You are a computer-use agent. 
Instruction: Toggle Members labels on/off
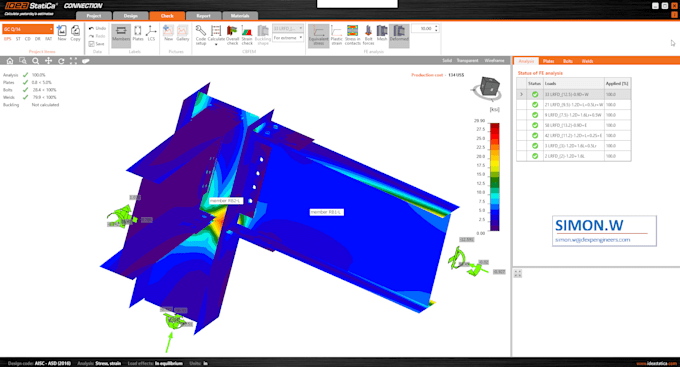click(x=121, y=35)
